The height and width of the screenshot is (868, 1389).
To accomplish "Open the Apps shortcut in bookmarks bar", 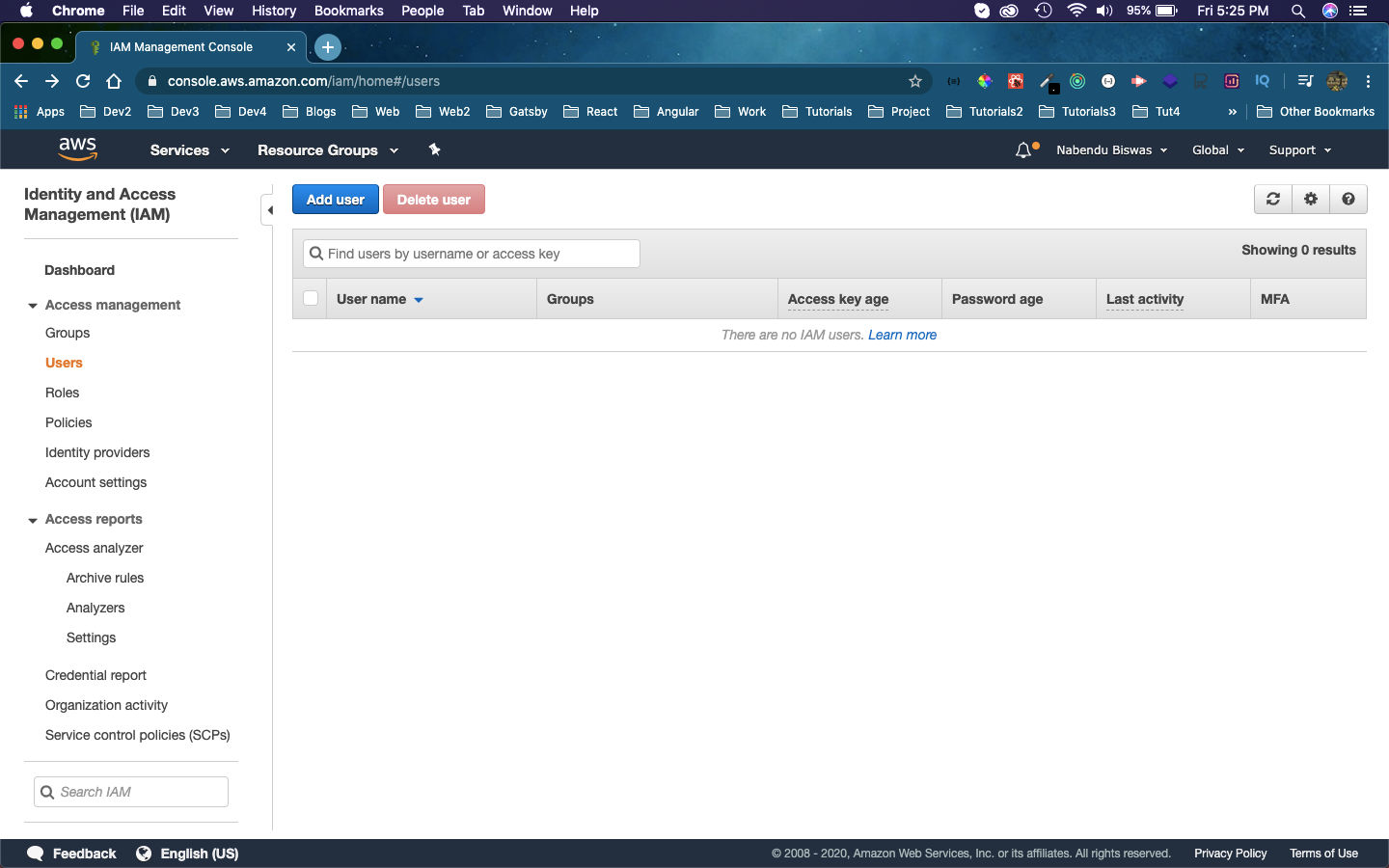I will 40,112.
